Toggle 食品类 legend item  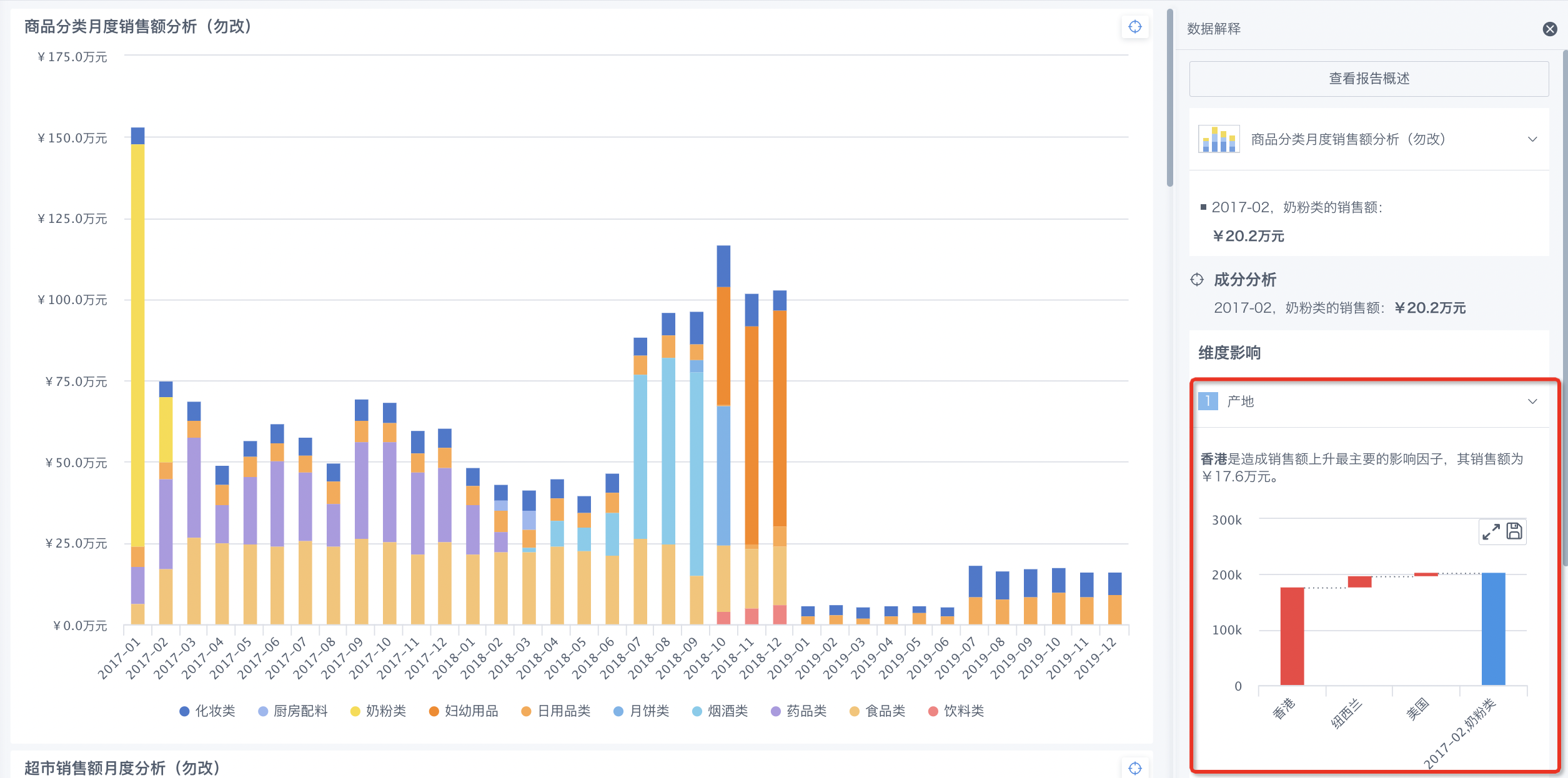pos(877,711)
